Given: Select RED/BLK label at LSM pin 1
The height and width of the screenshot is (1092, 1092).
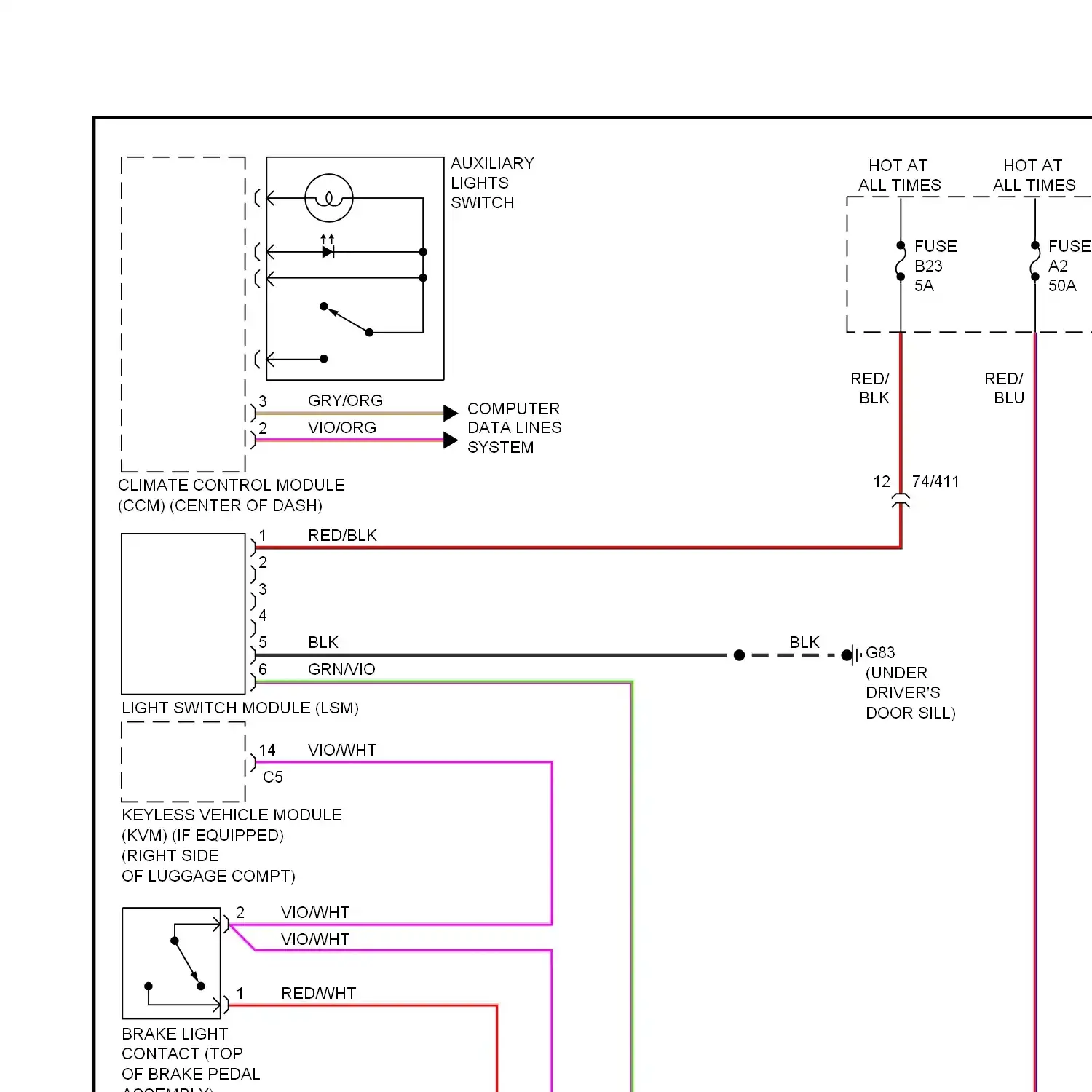Looking at the screenshot, I should pos(342,535).
